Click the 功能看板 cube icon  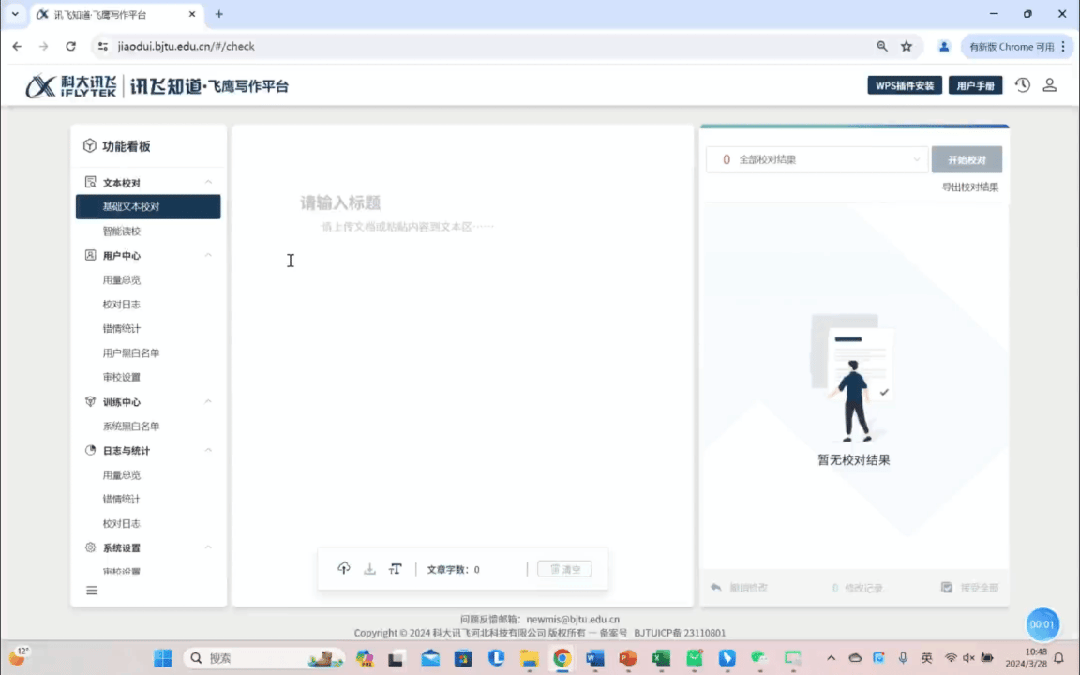point(90,146)
